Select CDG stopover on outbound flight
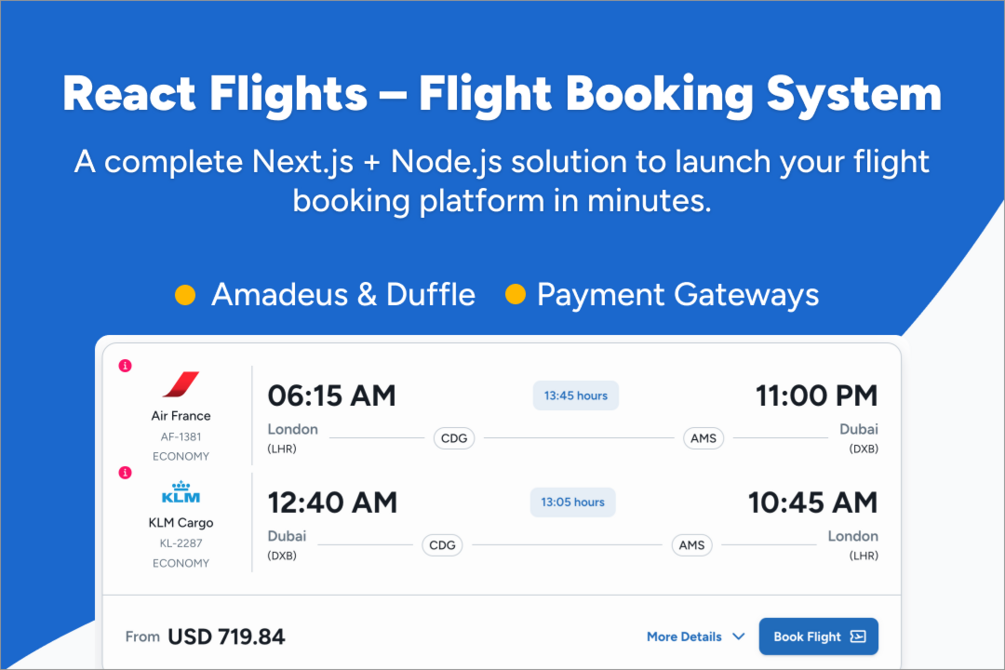Screen dimensions: 1005x670 [x=454, y=438]
